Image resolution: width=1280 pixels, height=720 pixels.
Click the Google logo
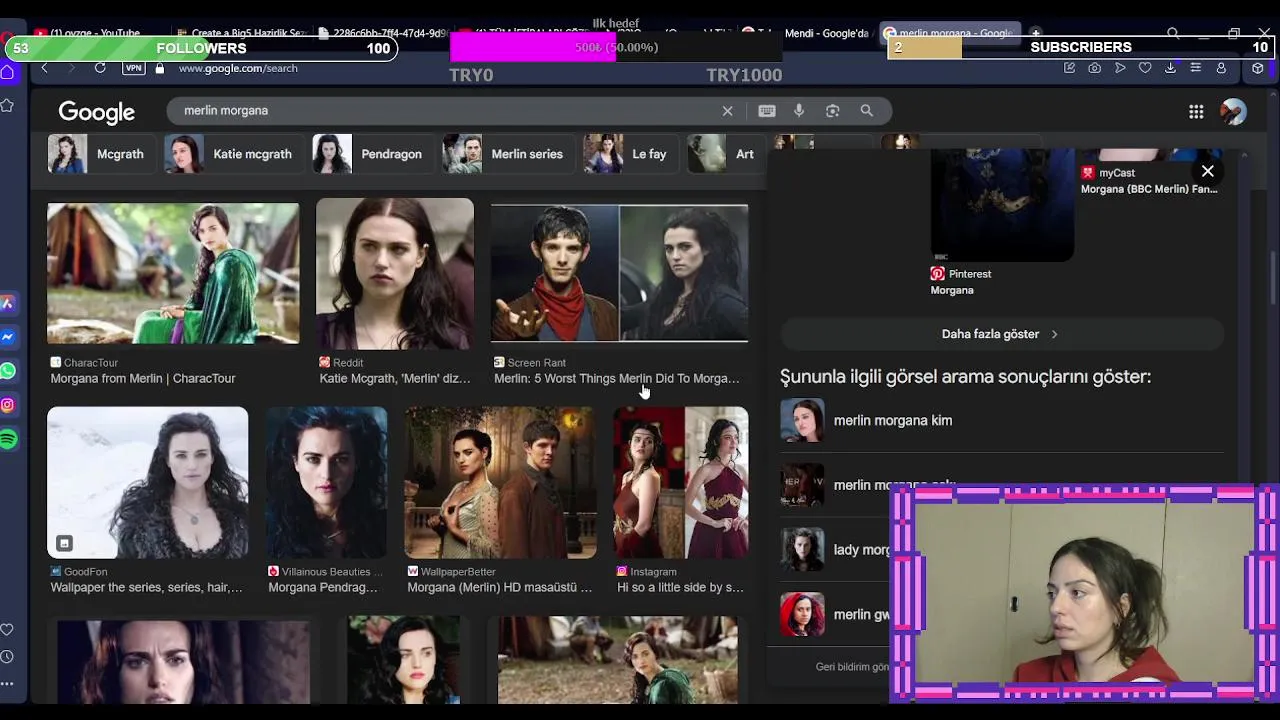[x=96, y=112]
